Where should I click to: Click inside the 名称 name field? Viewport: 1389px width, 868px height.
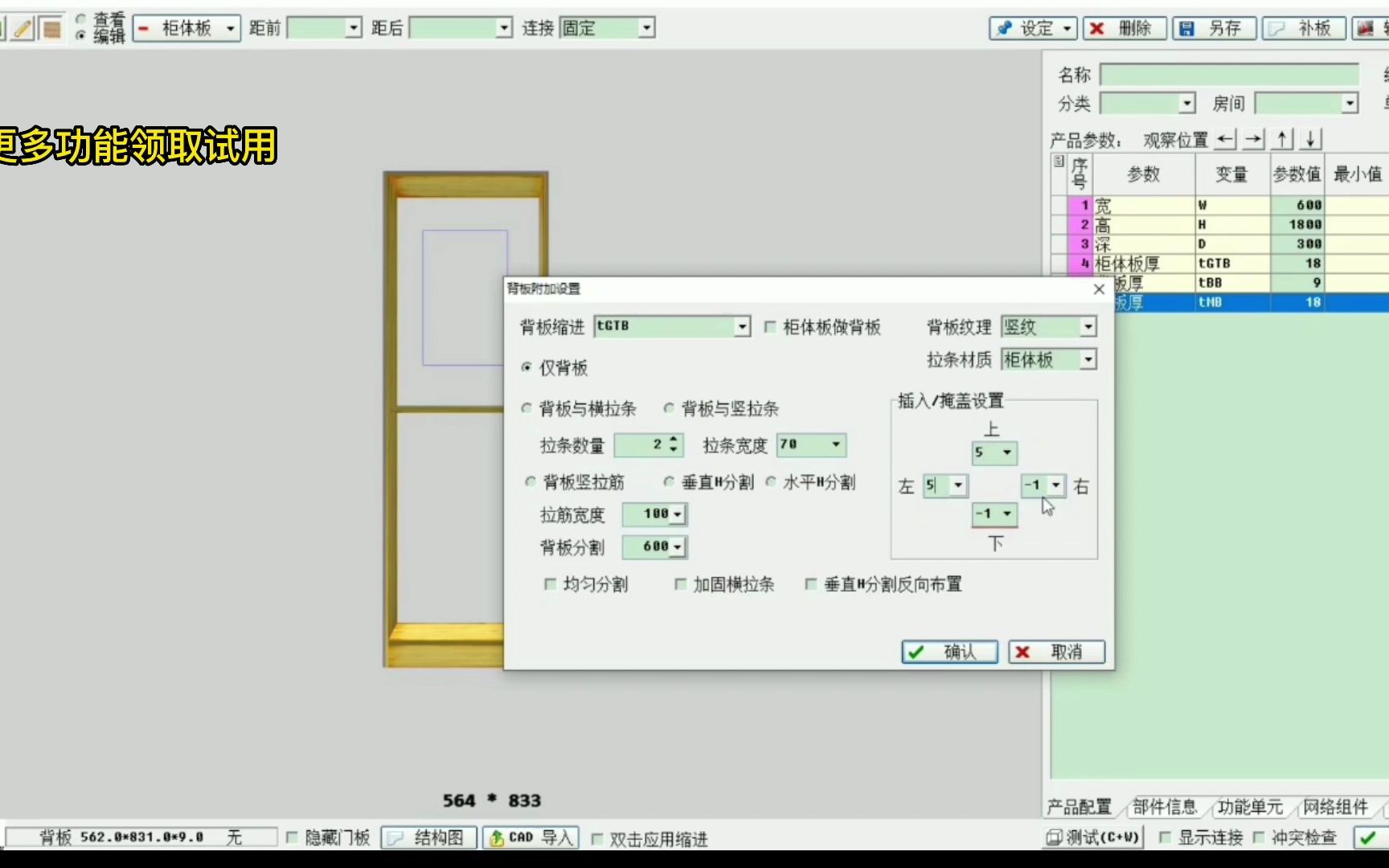point(1230,74)
